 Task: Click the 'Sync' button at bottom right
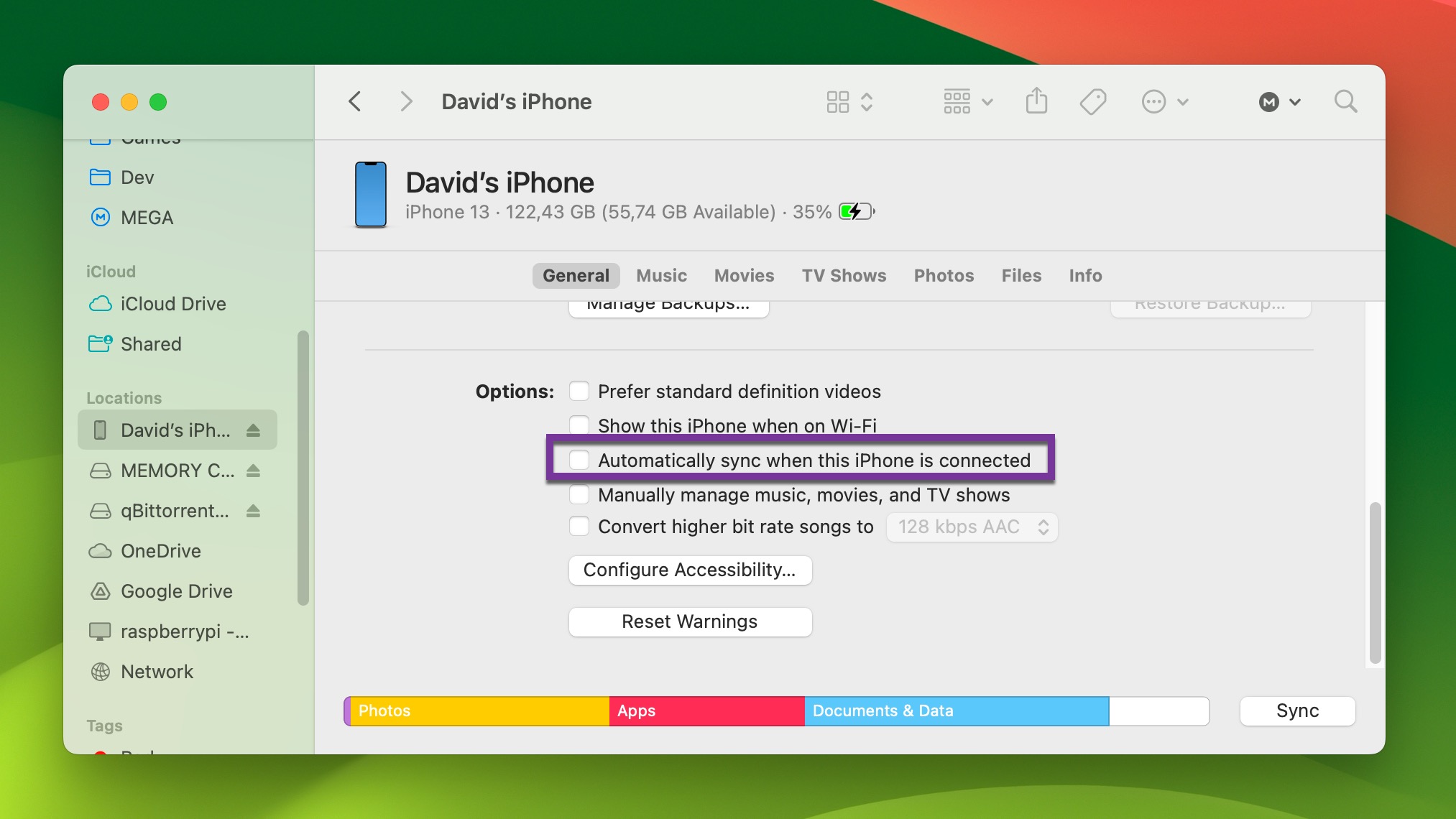pyautogui.click(x=1297, y=710)
